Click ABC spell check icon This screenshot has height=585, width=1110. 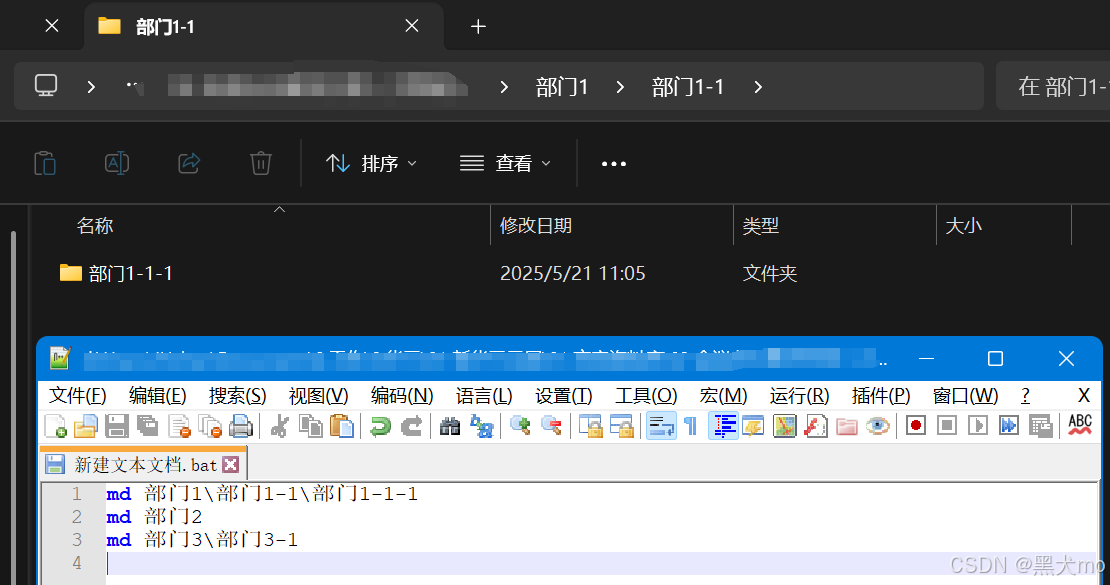(x=1080, y=425)
